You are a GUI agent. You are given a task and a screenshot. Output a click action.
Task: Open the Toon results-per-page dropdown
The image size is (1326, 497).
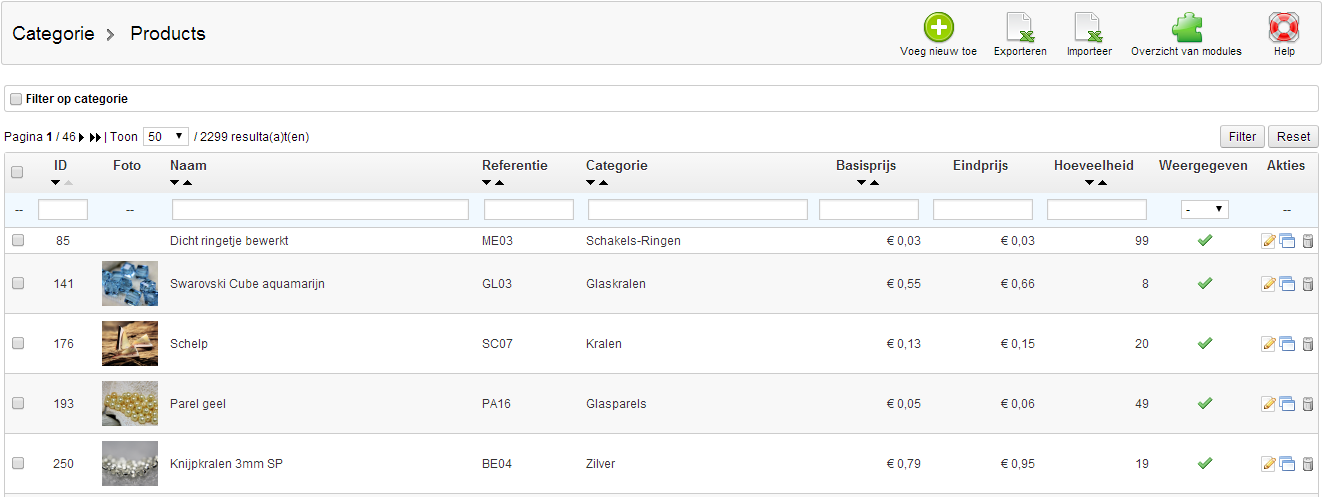(x=166, y=136)
